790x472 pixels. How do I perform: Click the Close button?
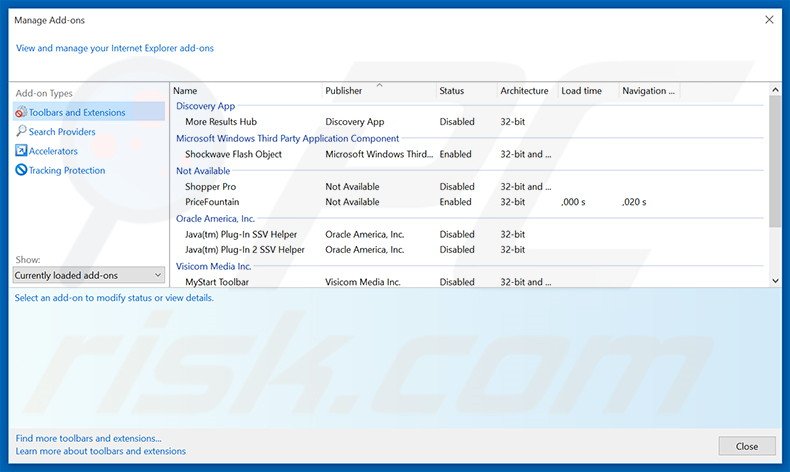point(747,446)
